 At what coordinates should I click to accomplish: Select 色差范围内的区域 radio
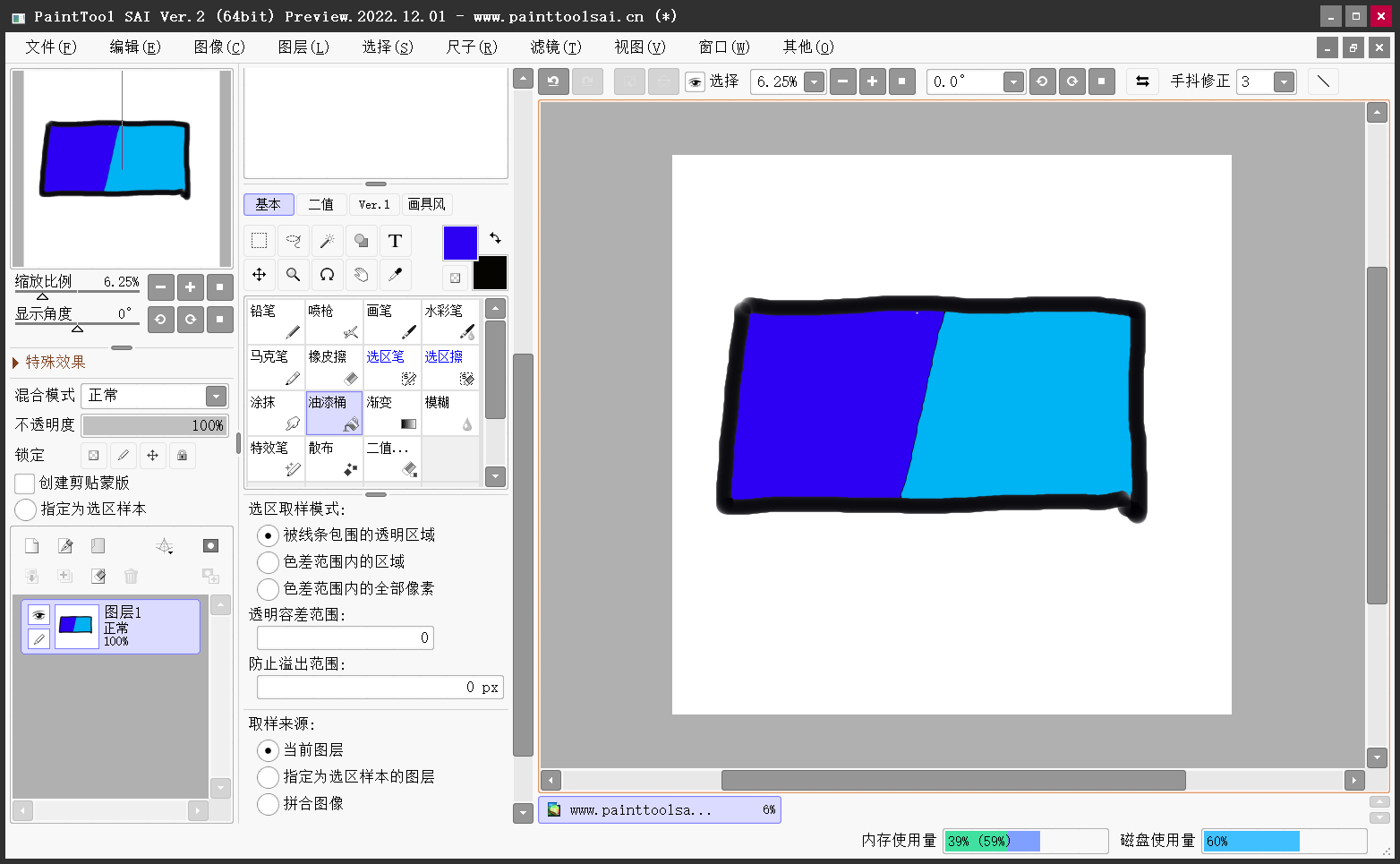click(x=268, y=562)
